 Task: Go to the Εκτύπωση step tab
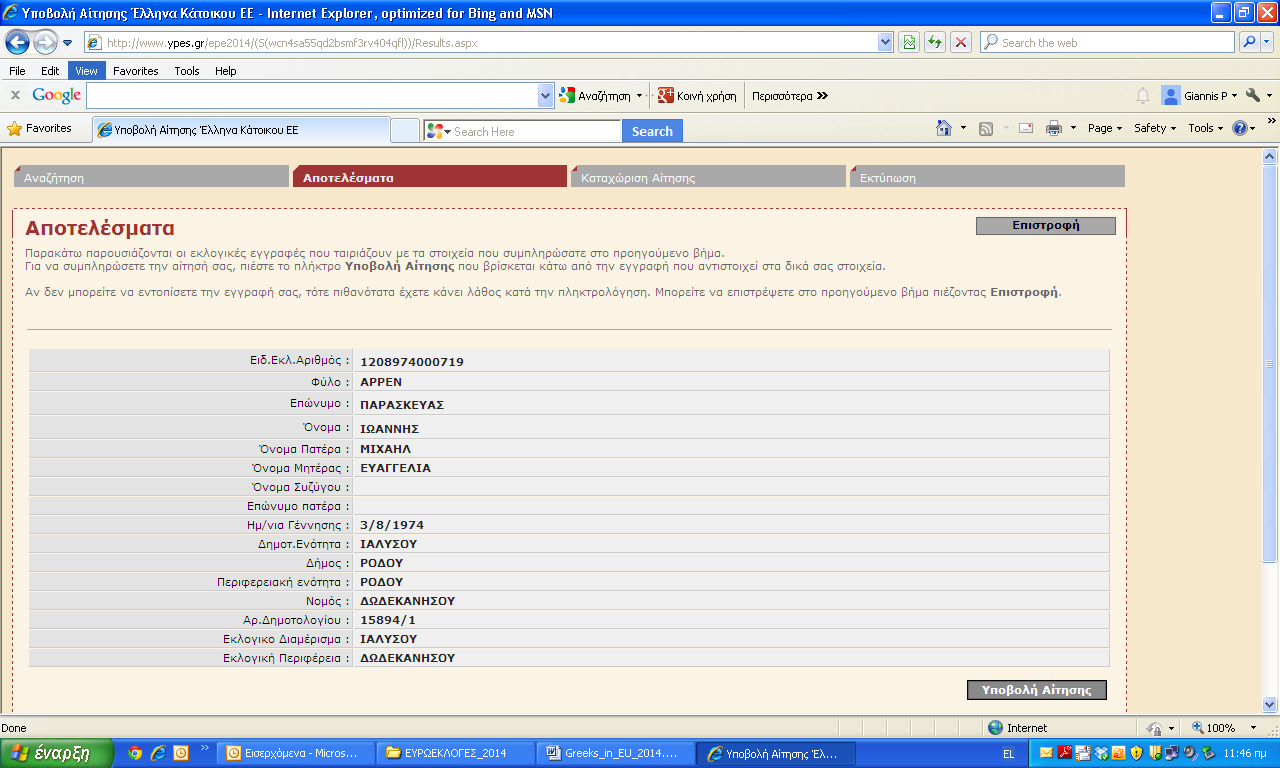(x=987, y=177)
